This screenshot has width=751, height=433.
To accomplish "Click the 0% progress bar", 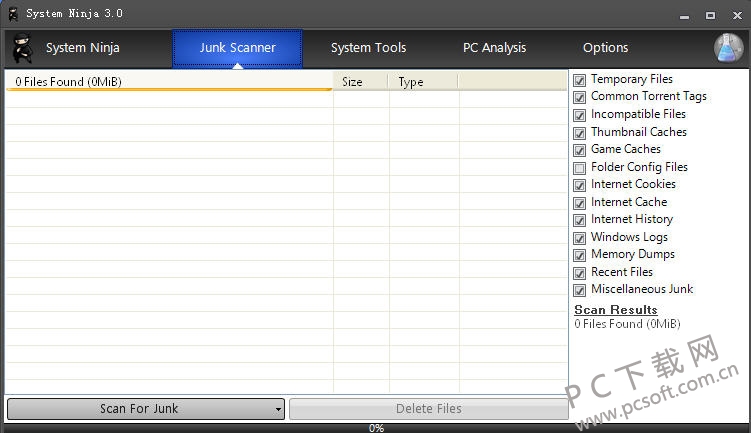I will pyautogui.click(x=376, y=428).
